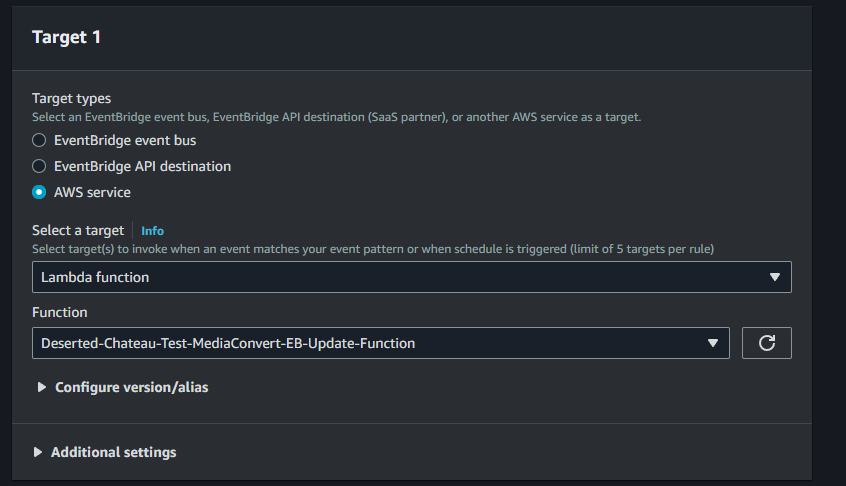Image resolution: width=846 pixels, height=486 pixels.
Task: Click triangle icon beside Configure version/alias
Action: (42, 387)
